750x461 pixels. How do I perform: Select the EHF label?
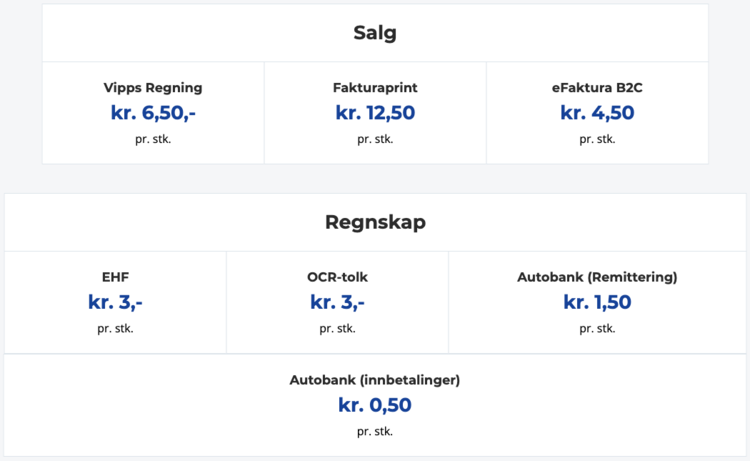[x=115, y=277]
